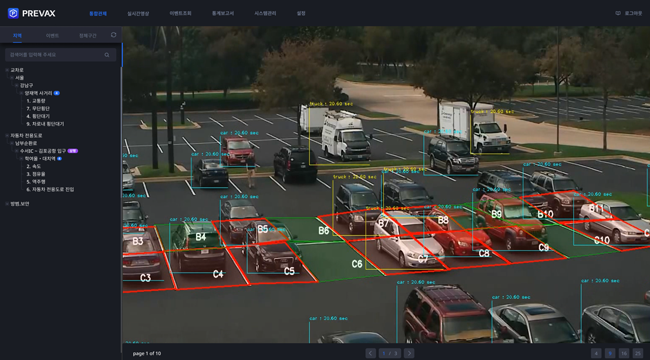This screenshot has width=650, height=360.
Task: Click the 로그아웃 link
Action: pos(633,13)
